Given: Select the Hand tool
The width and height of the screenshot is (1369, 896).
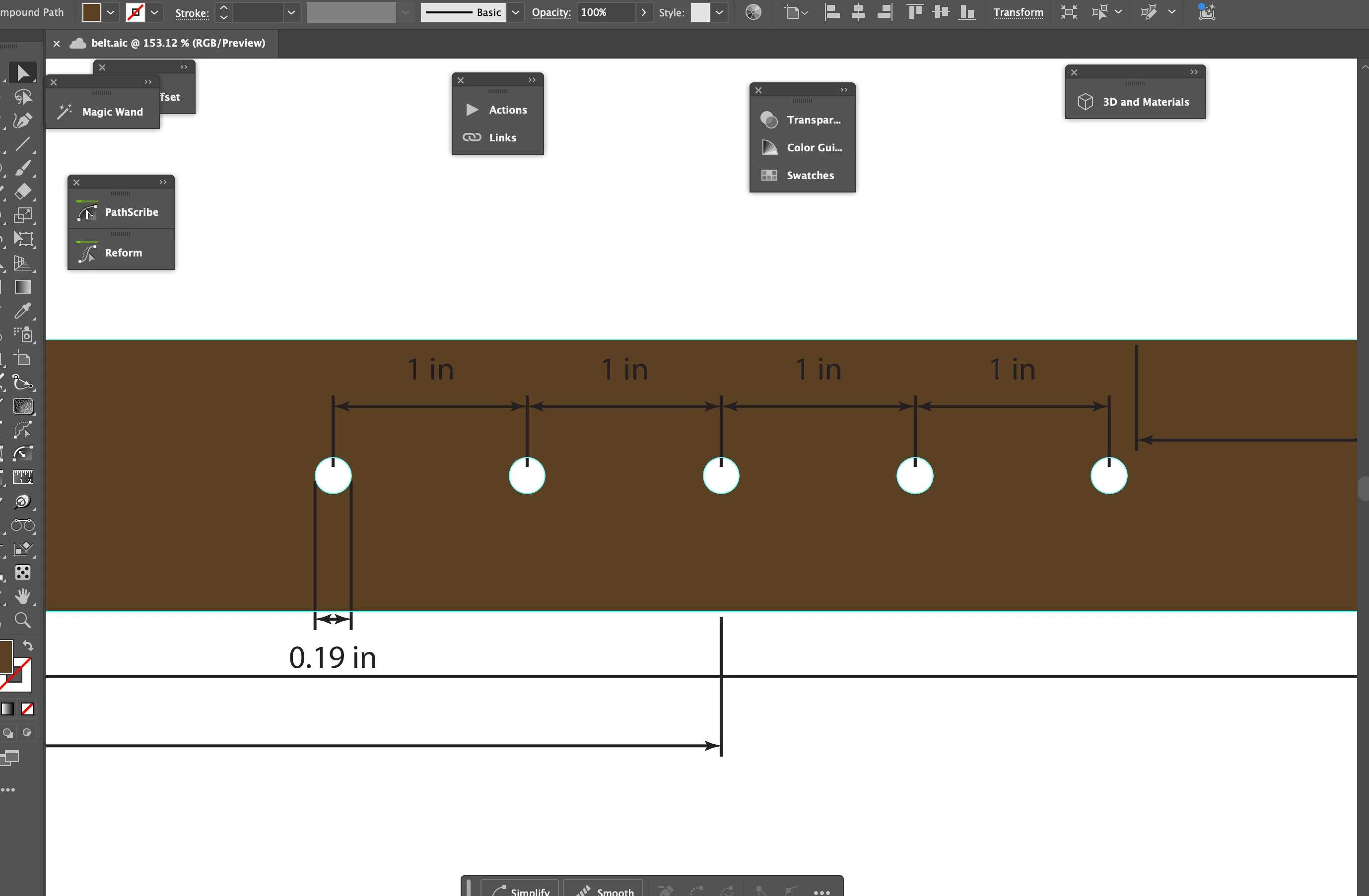Looking at the screenshot, I should (x=22, y=596).
